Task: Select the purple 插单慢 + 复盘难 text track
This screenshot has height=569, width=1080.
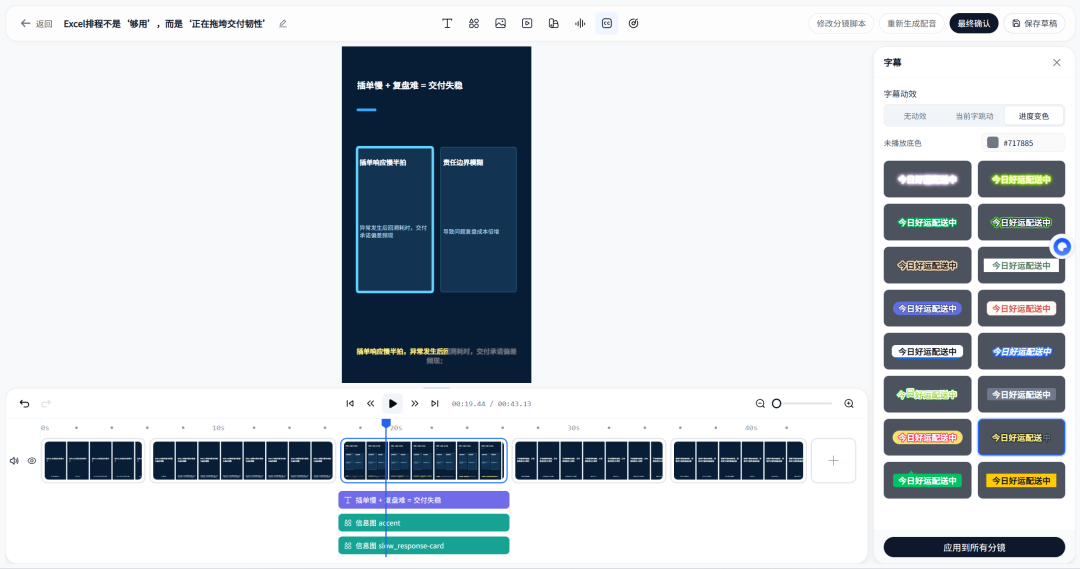Action: 424,500
